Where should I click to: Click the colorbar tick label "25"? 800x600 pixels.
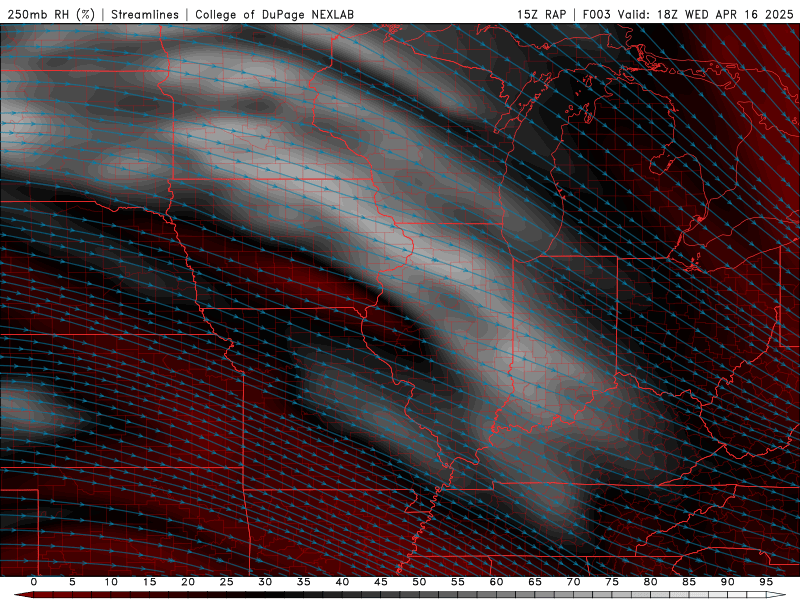227,582
